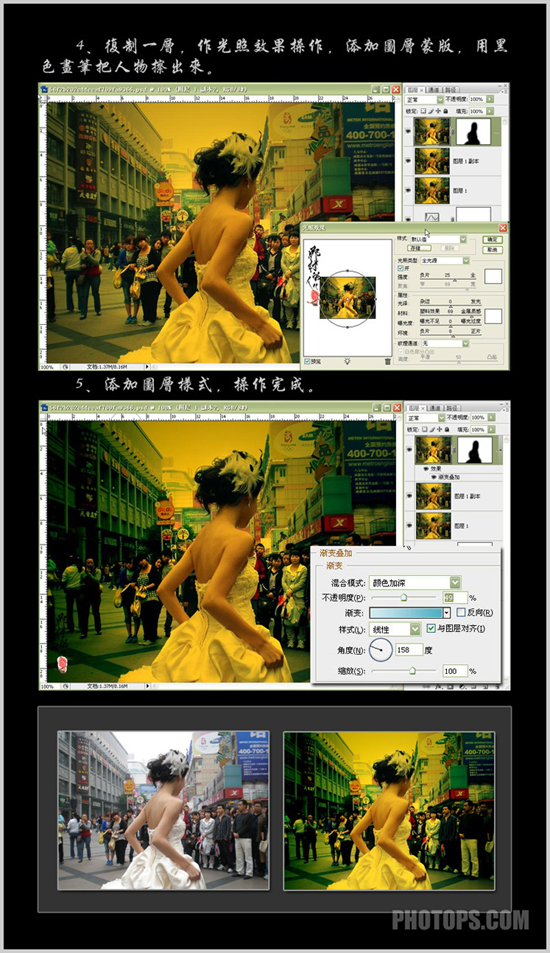
Task: Click the layer mask link icon in step 5 top layer
Action: click(x=454, y=450)
